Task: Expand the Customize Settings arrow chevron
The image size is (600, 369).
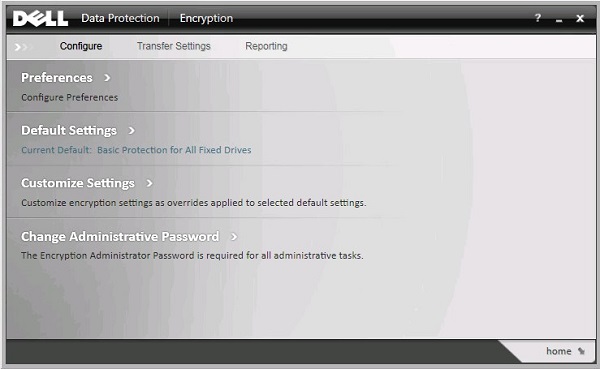Action: 149,183
